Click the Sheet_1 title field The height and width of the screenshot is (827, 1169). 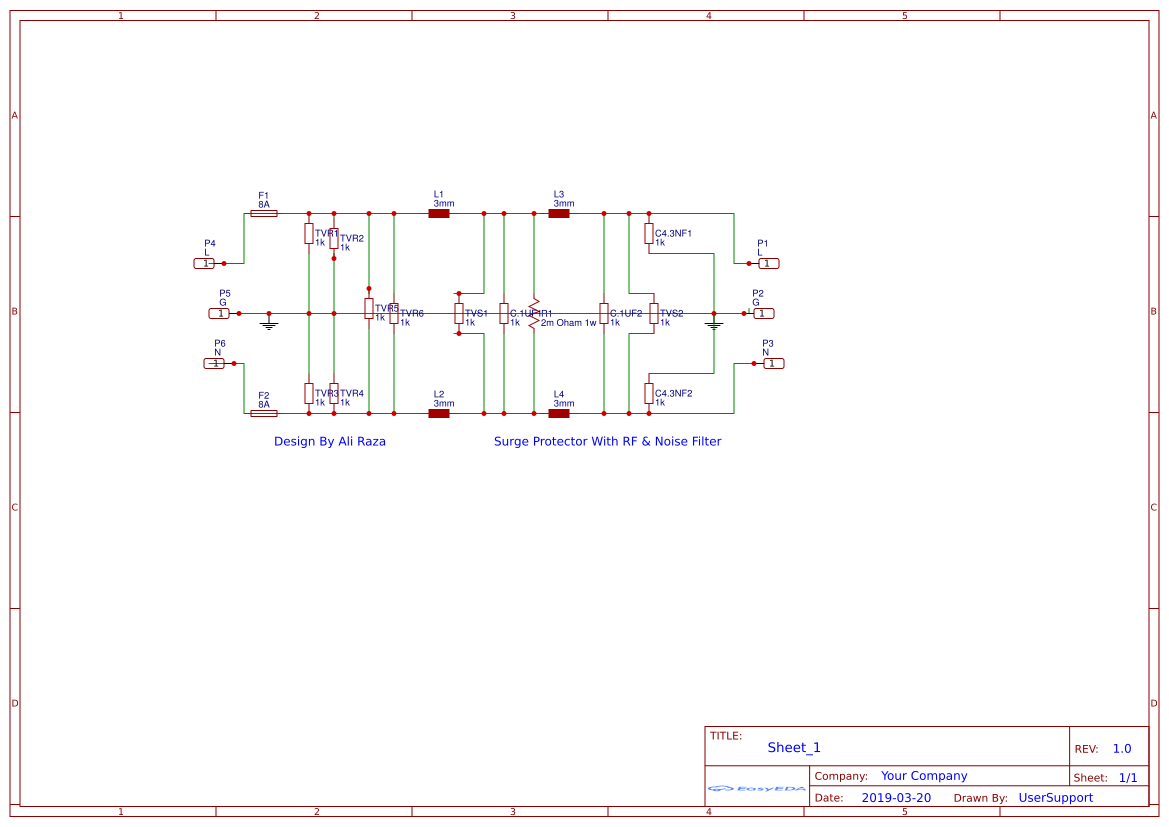pos(794,747)
